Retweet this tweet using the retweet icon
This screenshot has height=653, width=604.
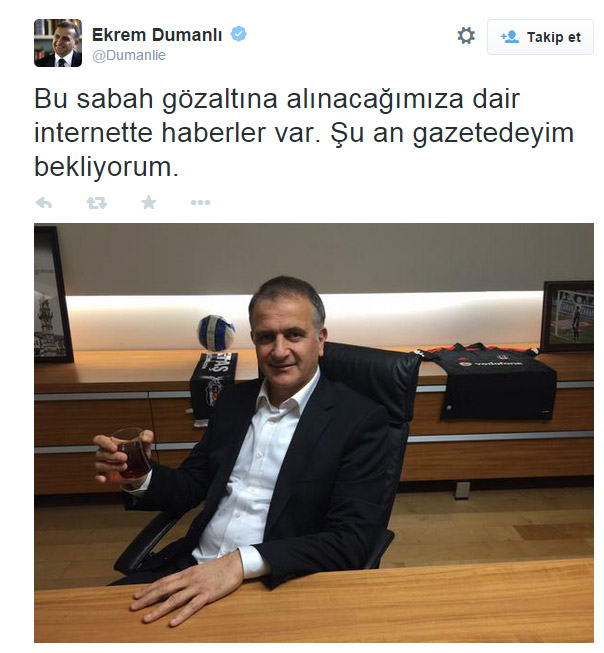97,203
